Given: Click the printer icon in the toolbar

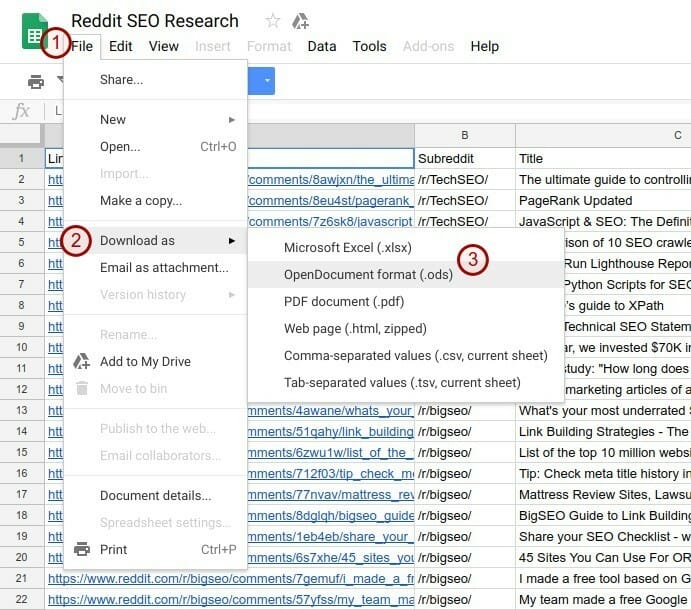Looking at the screenshot, I should coord(36,81).
